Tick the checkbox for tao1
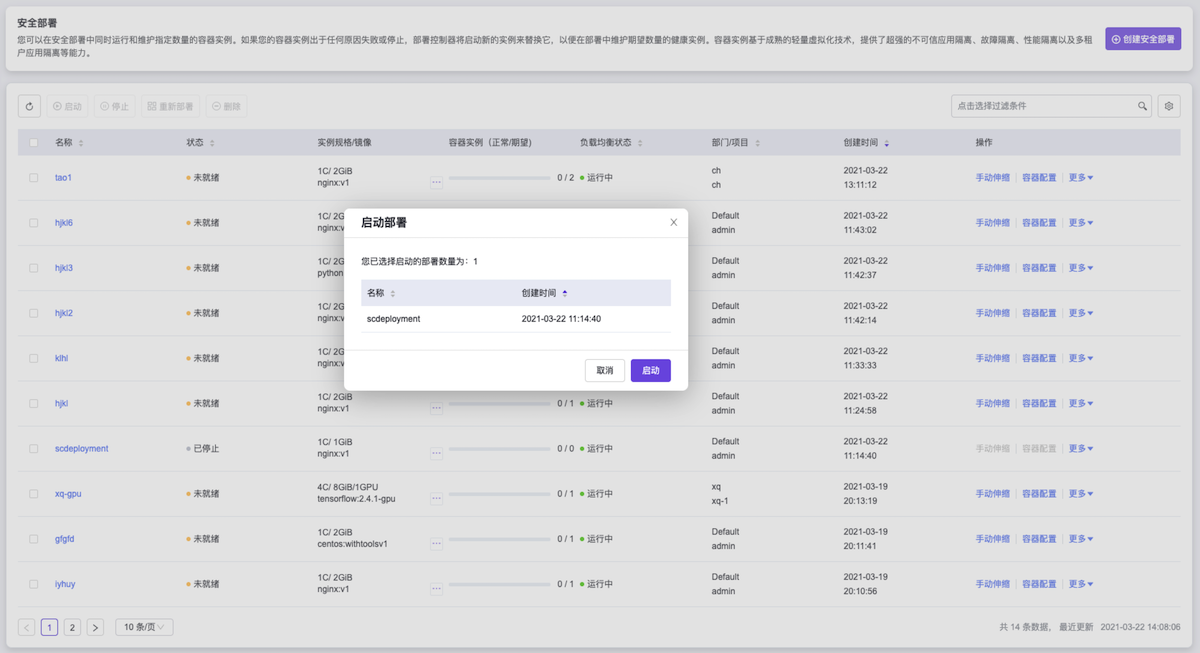 (x=33, y=178)
